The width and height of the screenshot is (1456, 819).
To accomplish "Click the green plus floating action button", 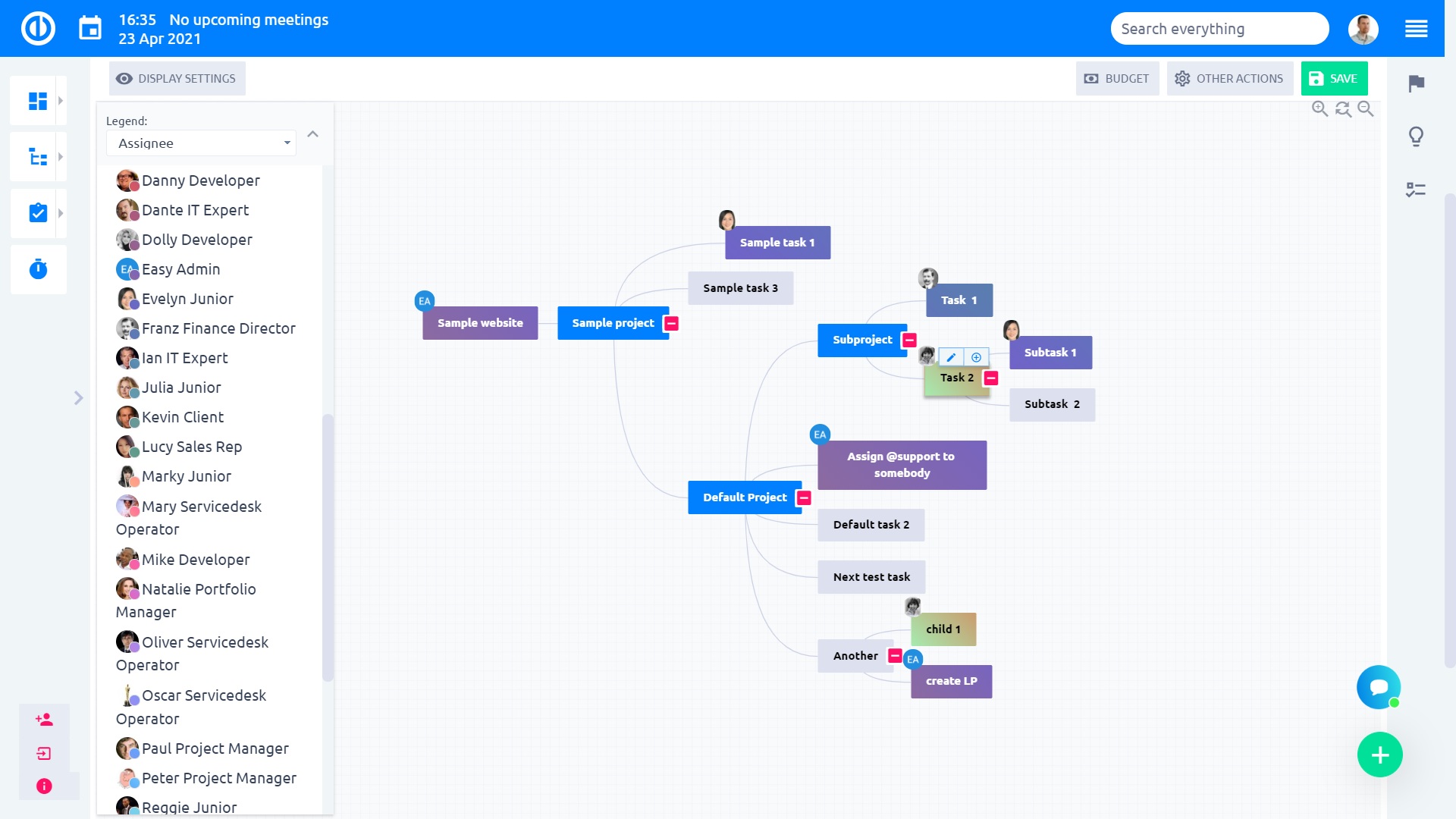I will pos(1379,755).
